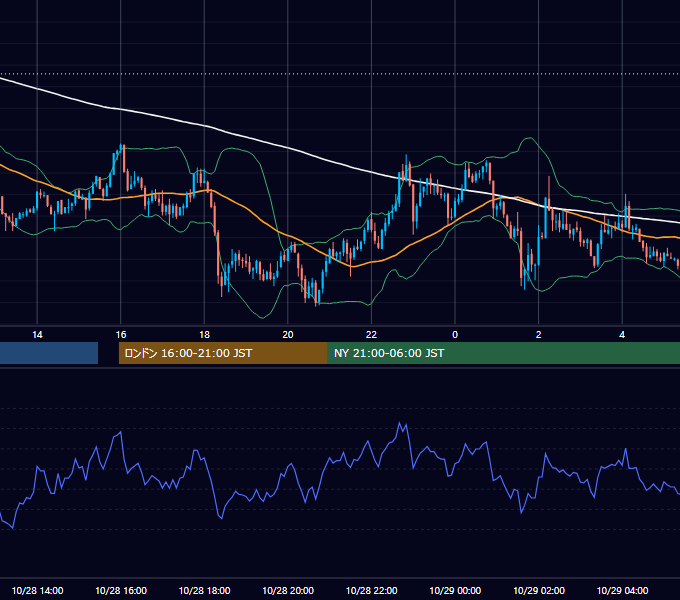Click hour label 18 on price chart axis
Screen dimensions: 680x600
tap(204, 335)
